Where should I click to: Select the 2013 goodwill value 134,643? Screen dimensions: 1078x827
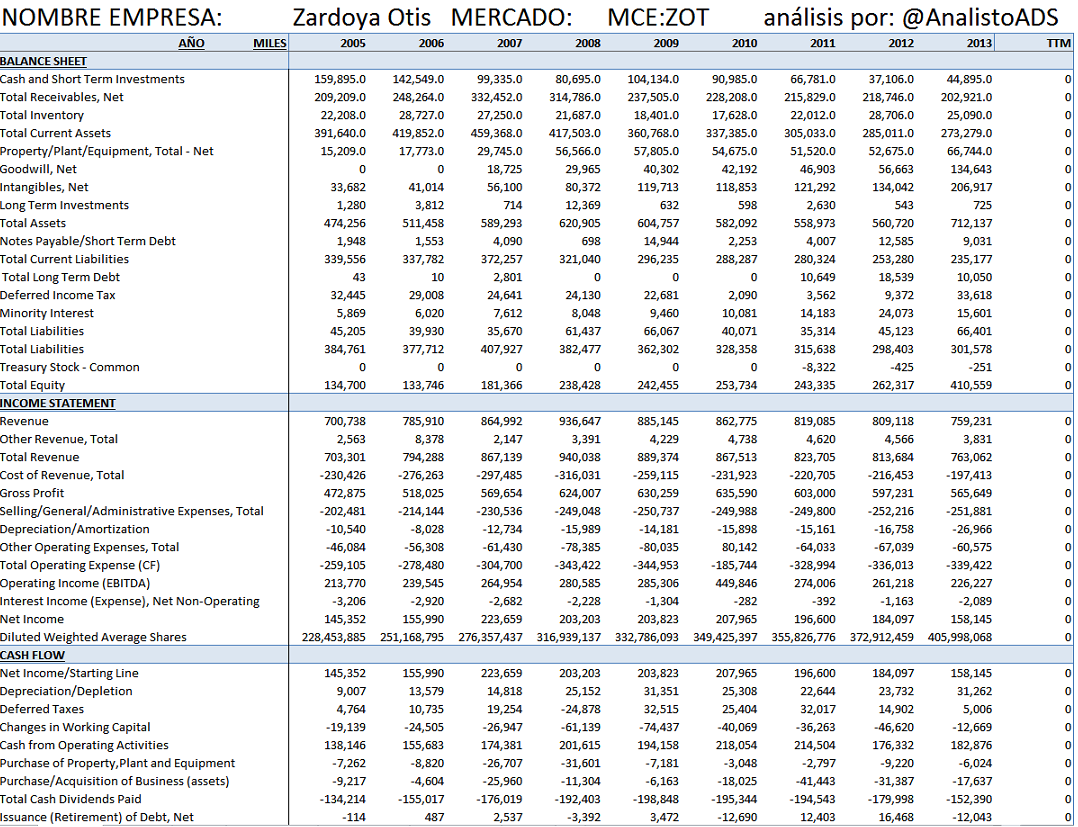tap(971, 169)
